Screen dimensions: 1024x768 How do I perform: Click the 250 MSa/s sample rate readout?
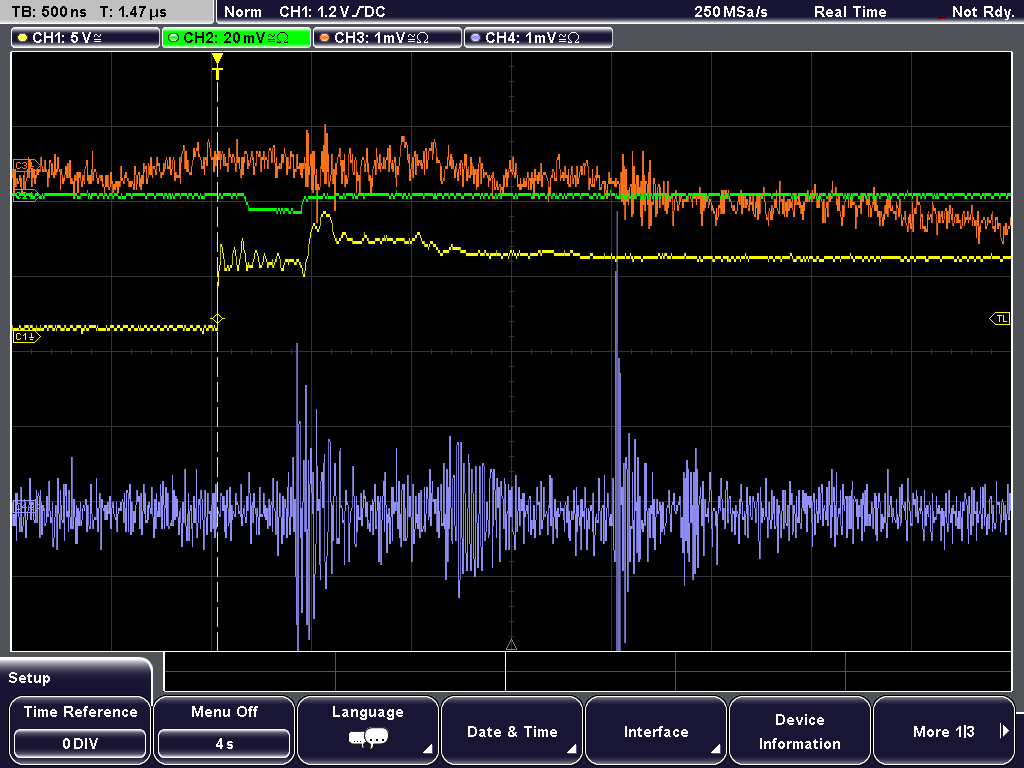coord(731,12)
